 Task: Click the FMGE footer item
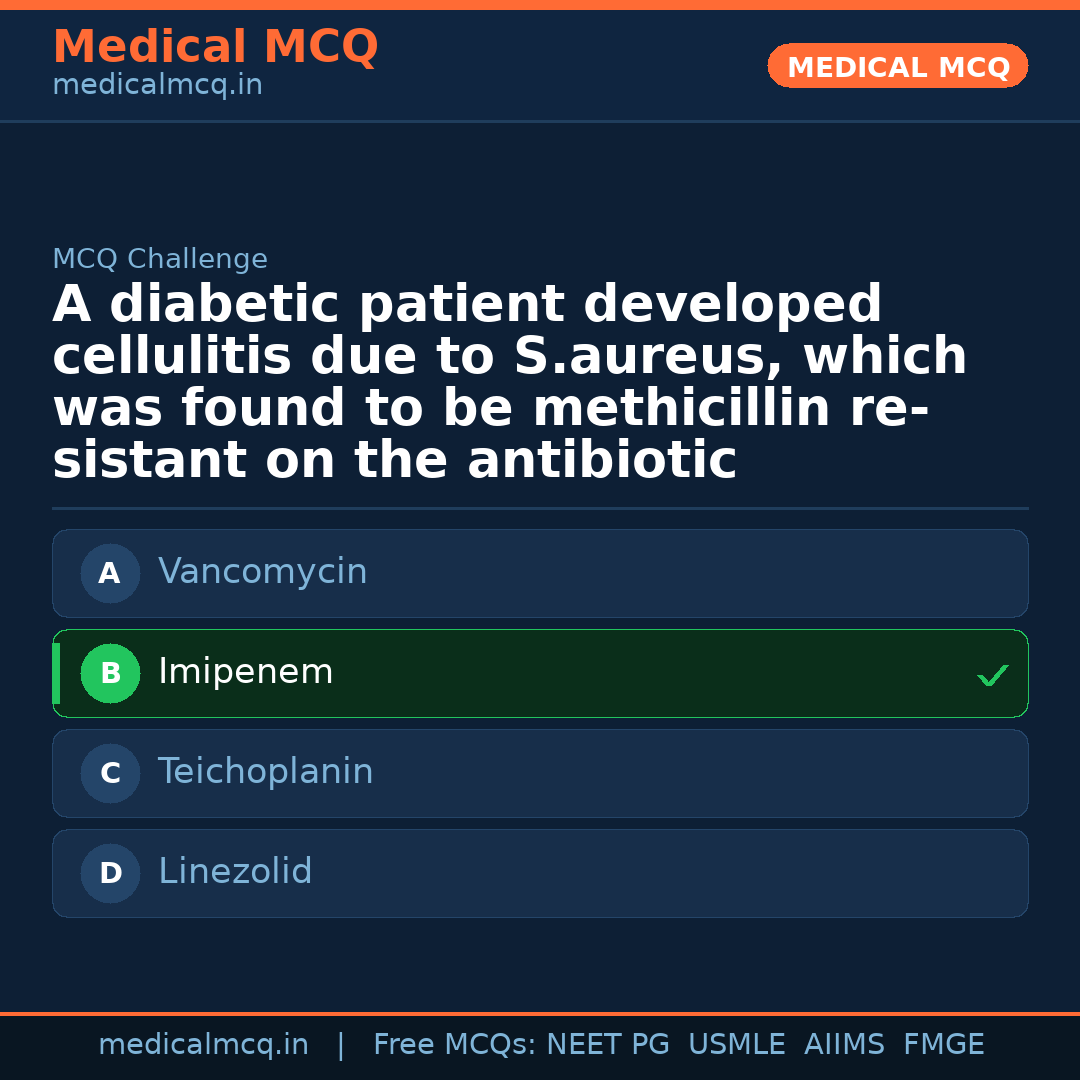(943, 1045)
